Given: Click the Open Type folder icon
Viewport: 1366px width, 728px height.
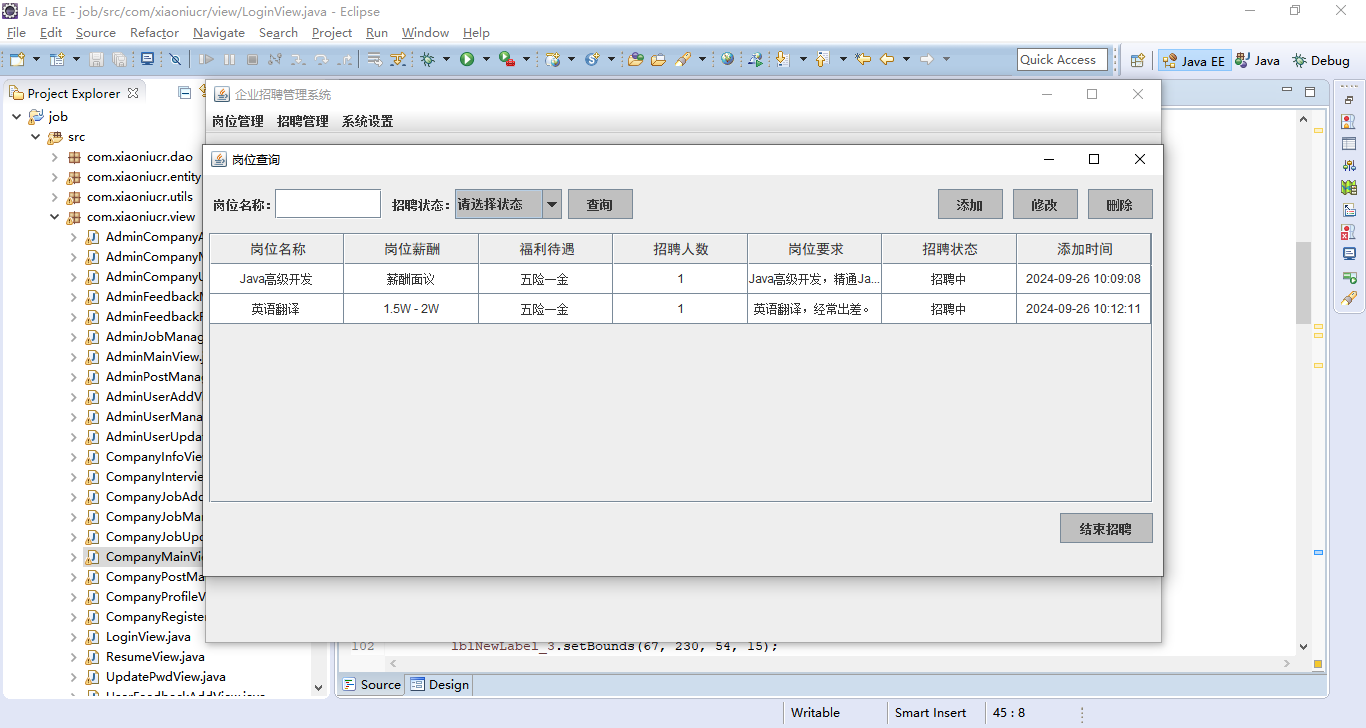Looking at the screenshot, I should 635,60.
